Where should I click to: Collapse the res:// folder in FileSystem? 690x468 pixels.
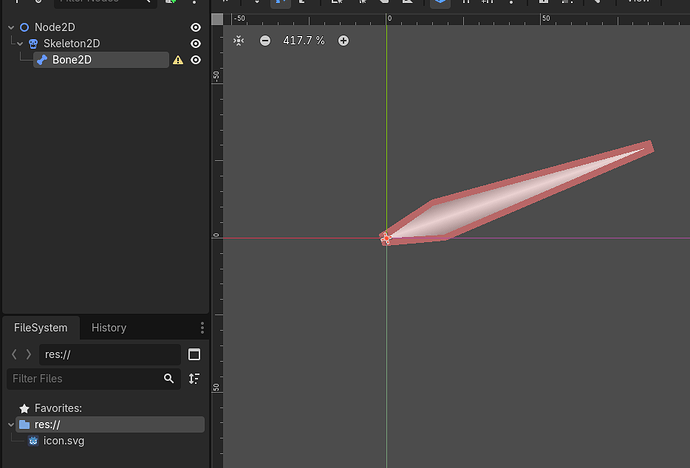tap(10, 425)
